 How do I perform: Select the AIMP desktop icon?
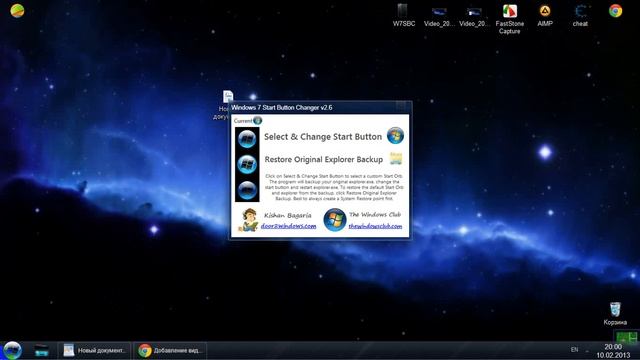click(x=545, y=16)
